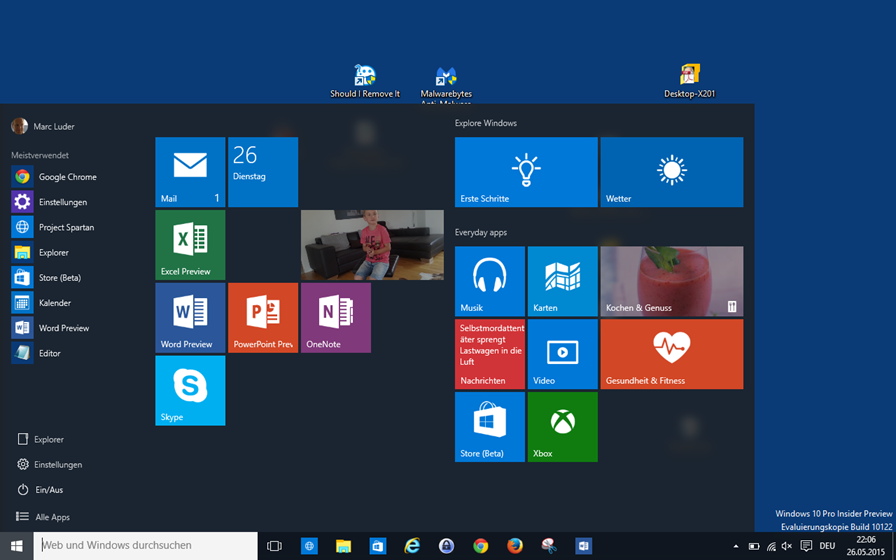The width and height of the screenshot is (896, 560).
Task: Open the Musik headphones tile
Action: pos(489,281)
